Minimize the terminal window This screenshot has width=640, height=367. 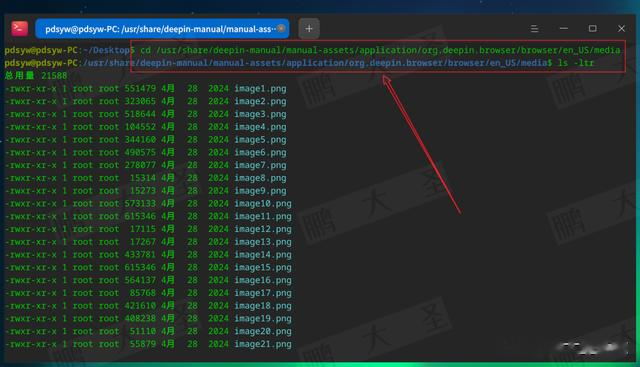pos(564,29)
